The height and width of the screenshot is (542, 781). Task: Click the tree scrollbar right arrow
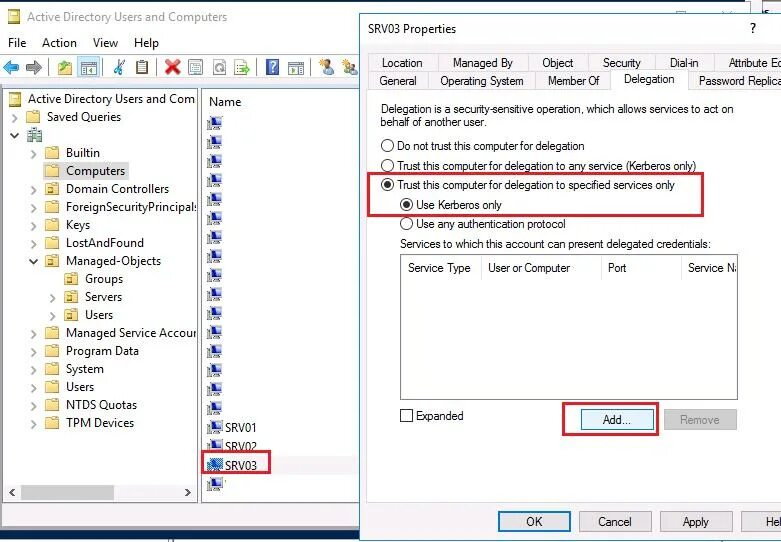pyautogui.click(x=188, y=493)
